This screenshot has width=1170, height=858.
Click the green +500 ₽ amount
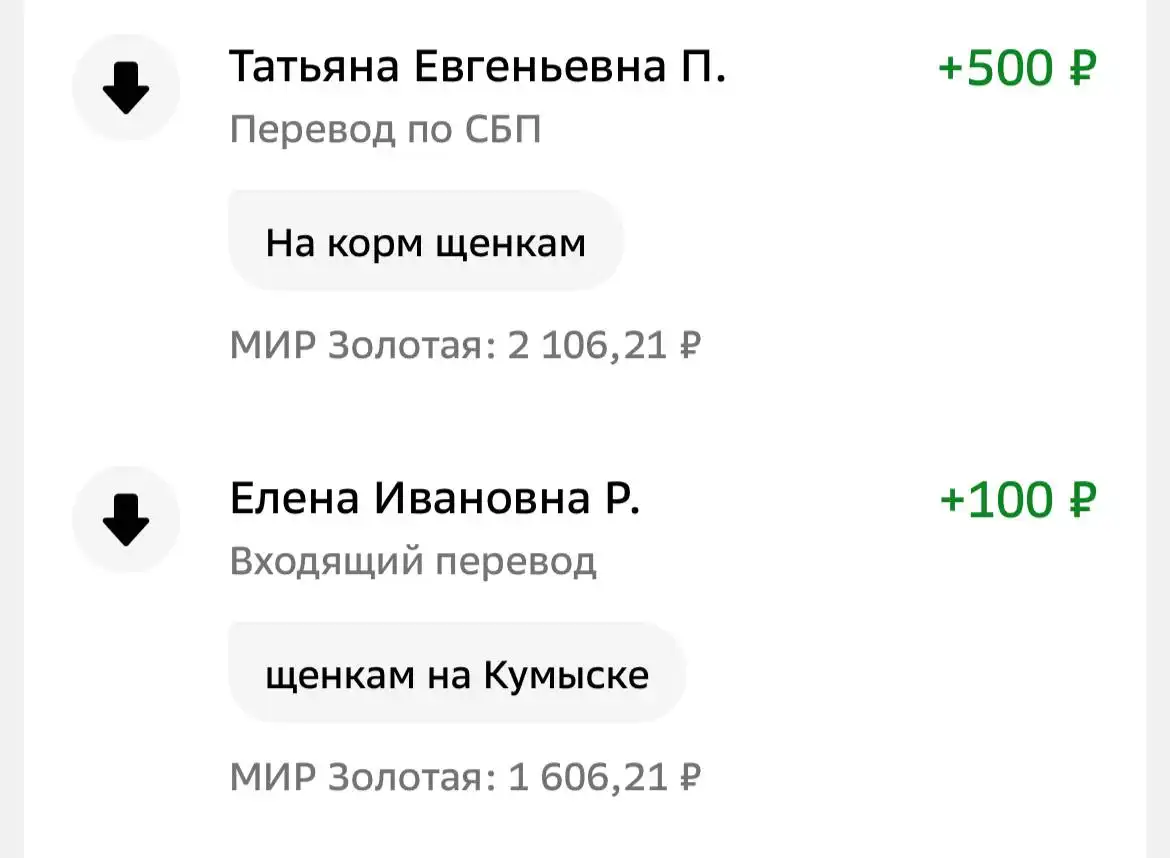tap(1016, 69)
